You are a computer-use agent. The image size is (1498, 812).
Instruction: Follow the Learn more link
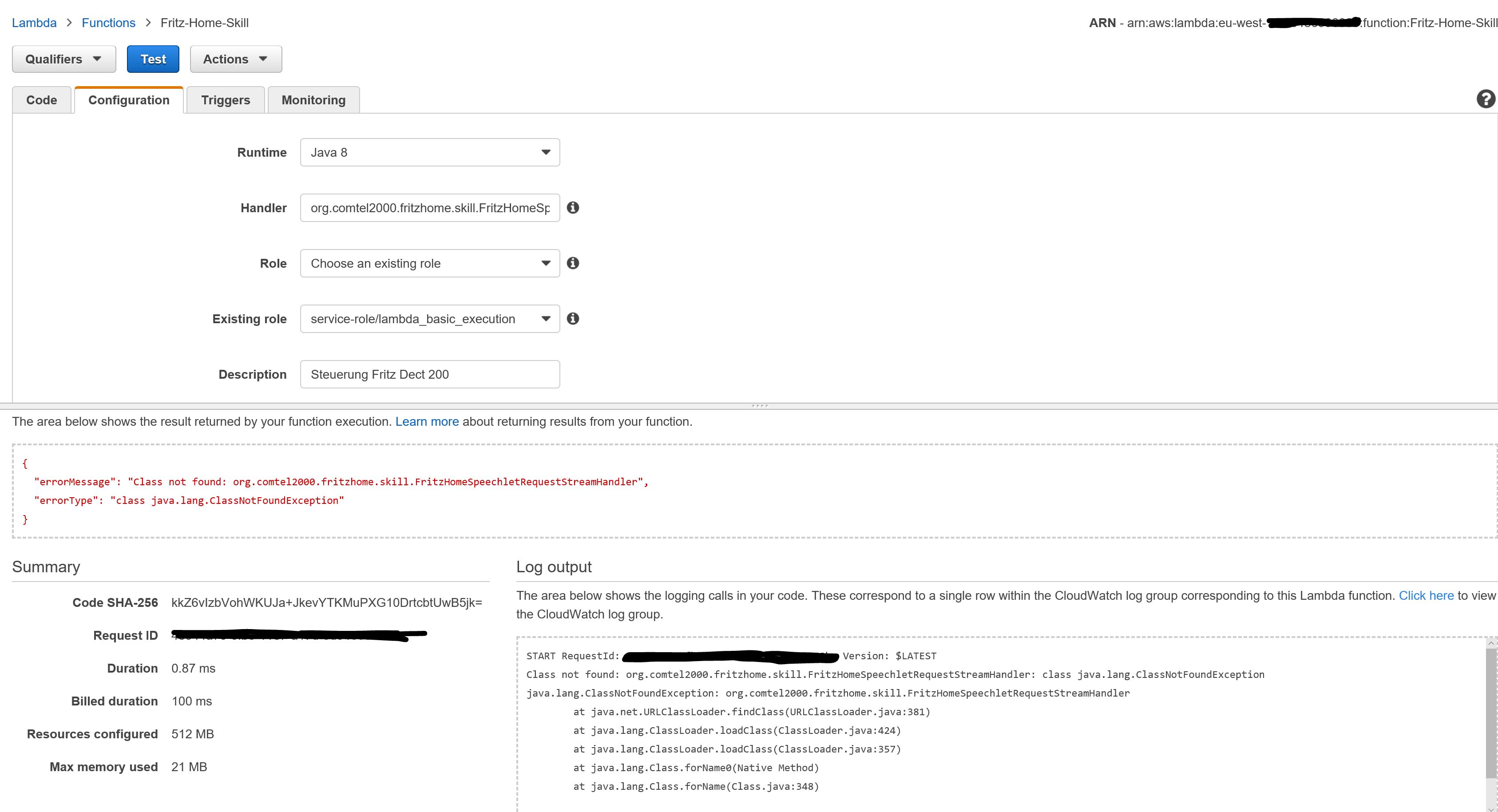[x=427, y=421]
